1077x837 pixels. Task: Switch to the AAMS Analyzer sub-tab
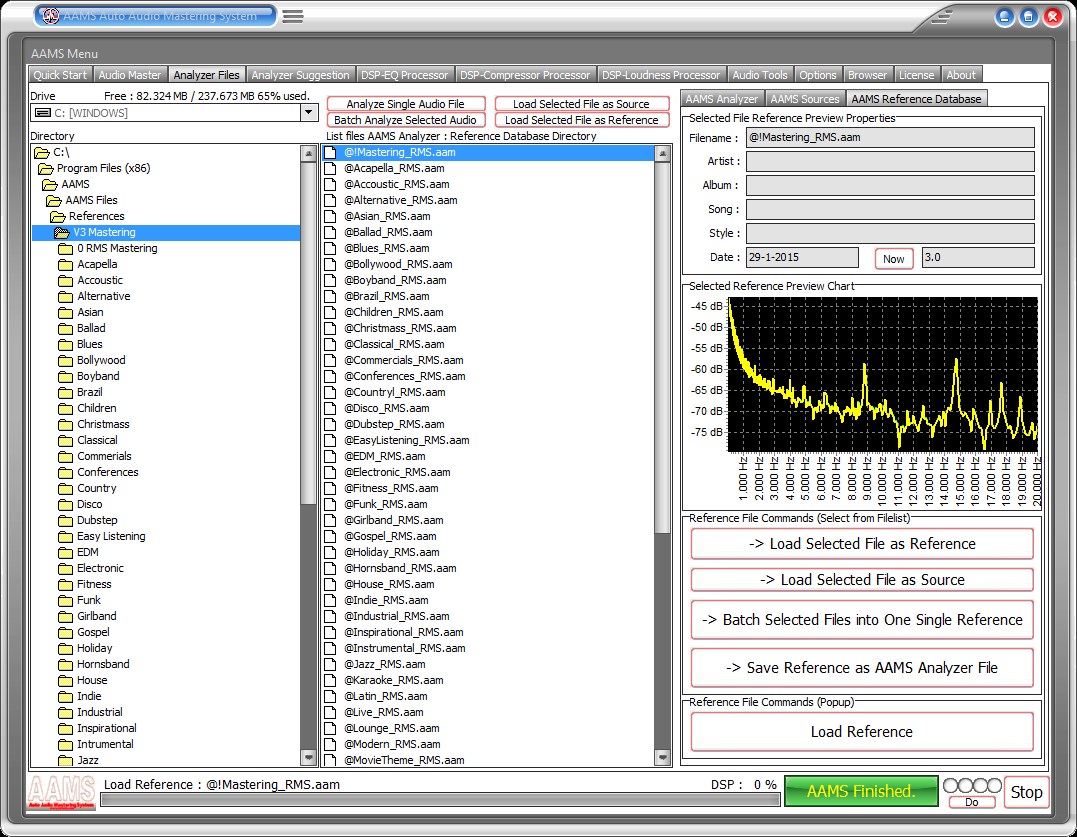pos(721,99)
